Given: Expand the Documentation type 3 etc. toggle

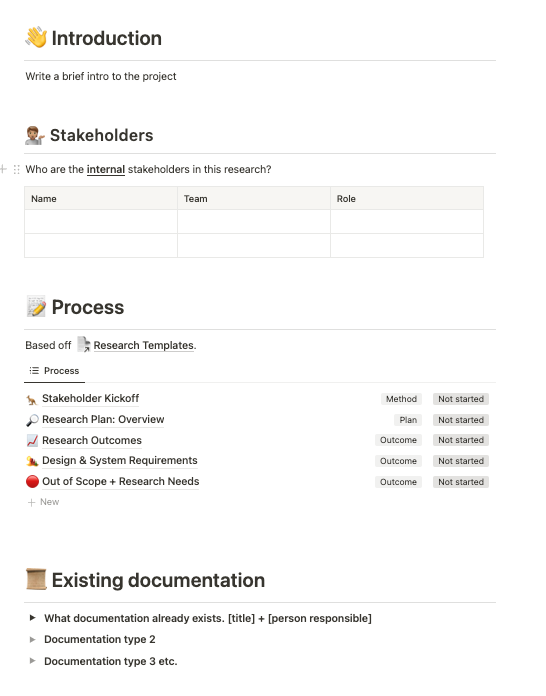Looking at the screenshot, I should (x=32, y=660).
